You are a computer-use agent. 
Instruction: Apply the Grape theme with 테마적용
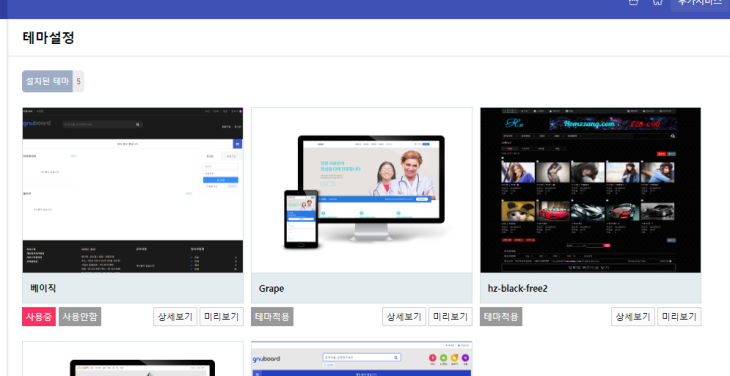coord(272,316)
